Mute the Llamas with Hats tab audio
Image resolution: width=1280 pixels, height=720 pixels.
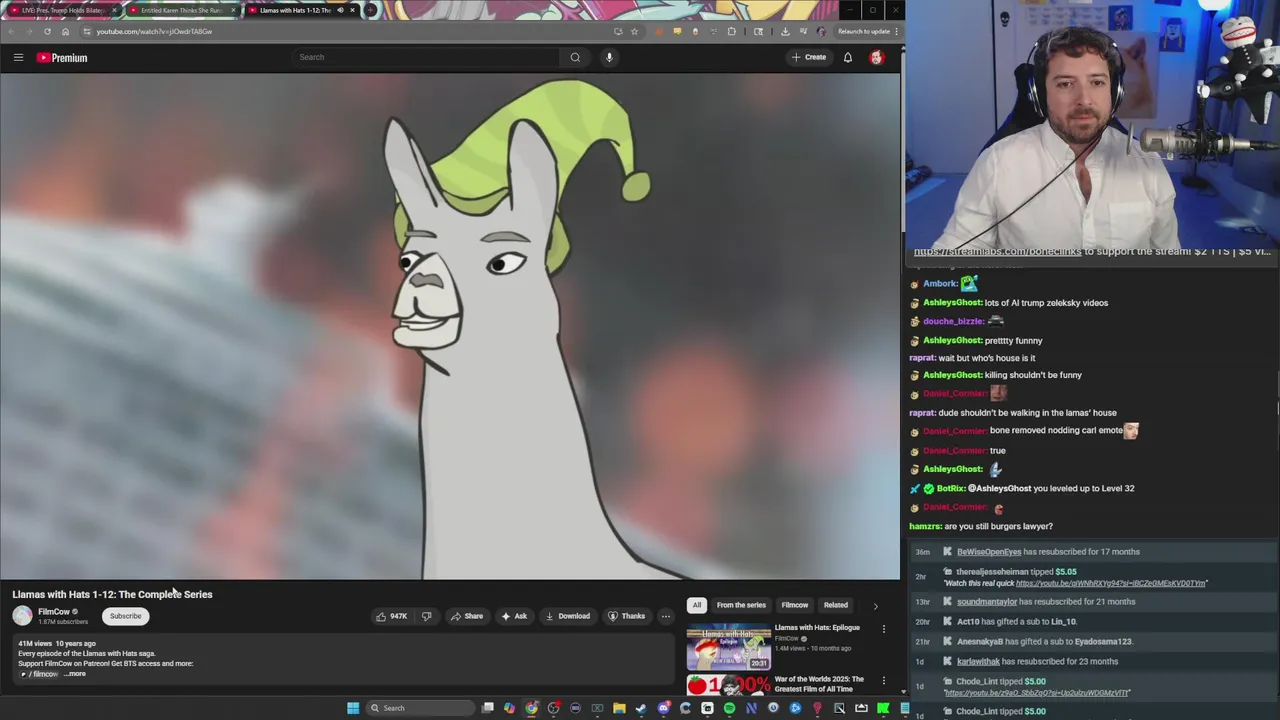tap(340, 10)
